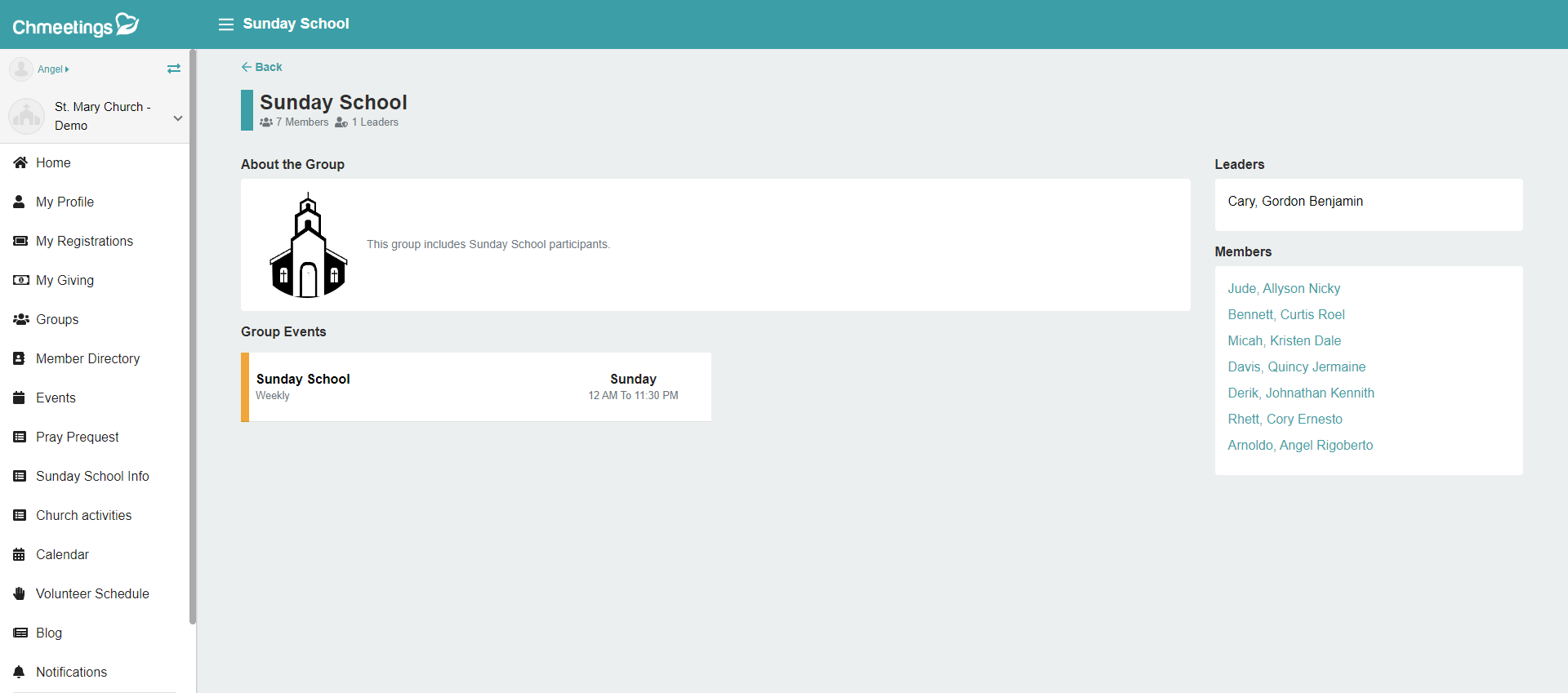
Task: Click the My Registrations ticket icon
Action: [x=20, y=241]
